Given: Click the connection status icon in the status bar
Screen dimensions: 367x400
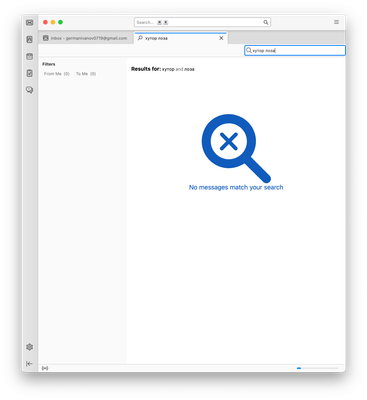Looking at the screenshot, I should click(x=45, y=368).
